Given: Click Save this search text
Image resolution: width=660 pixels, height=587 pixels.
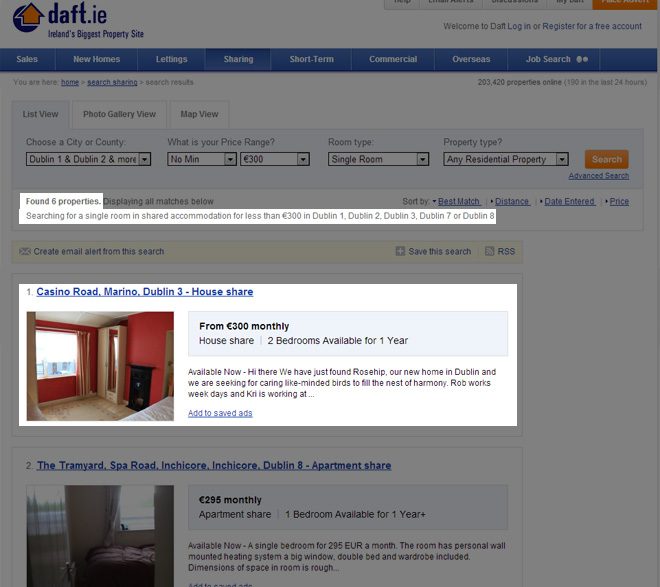Looking at the screenshot, I should click(440, 252).
